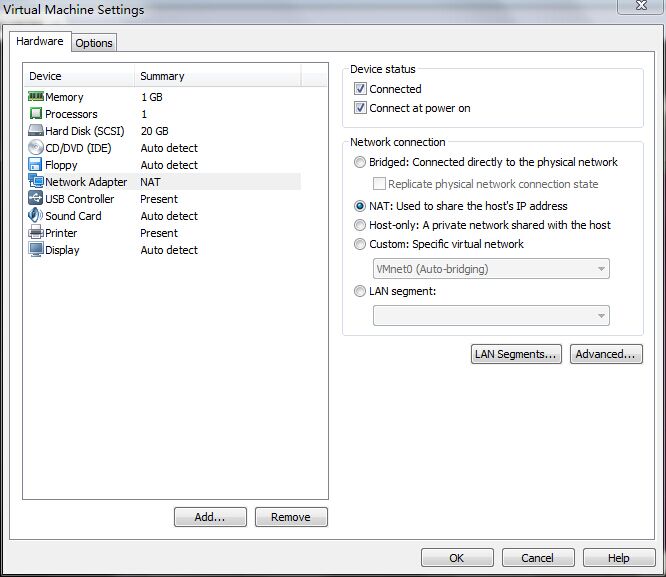Viewport: 666px width, 577px height.
Task: Click the Sound Card speaker icon
Action: (x=35, y=215)
